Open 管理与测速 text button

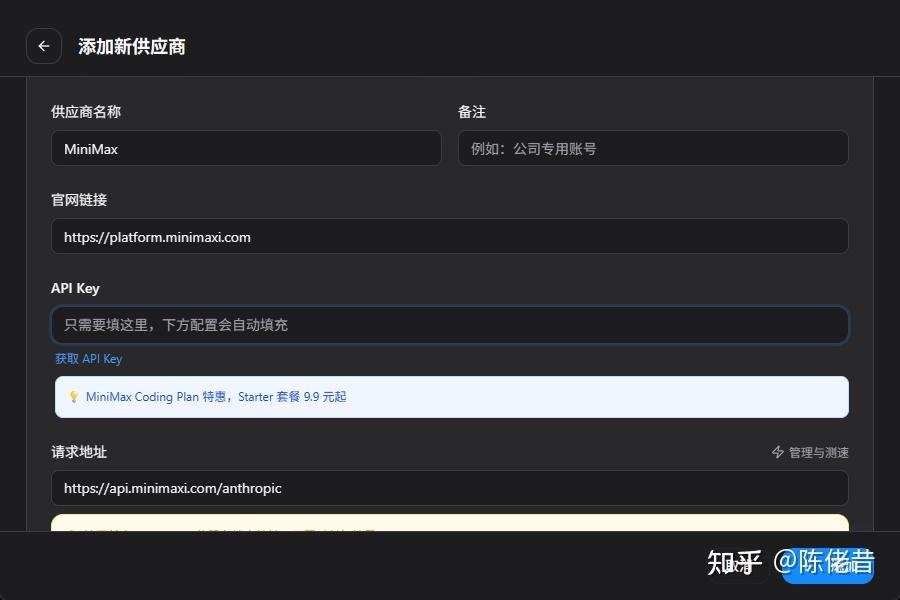click(818, 453)
